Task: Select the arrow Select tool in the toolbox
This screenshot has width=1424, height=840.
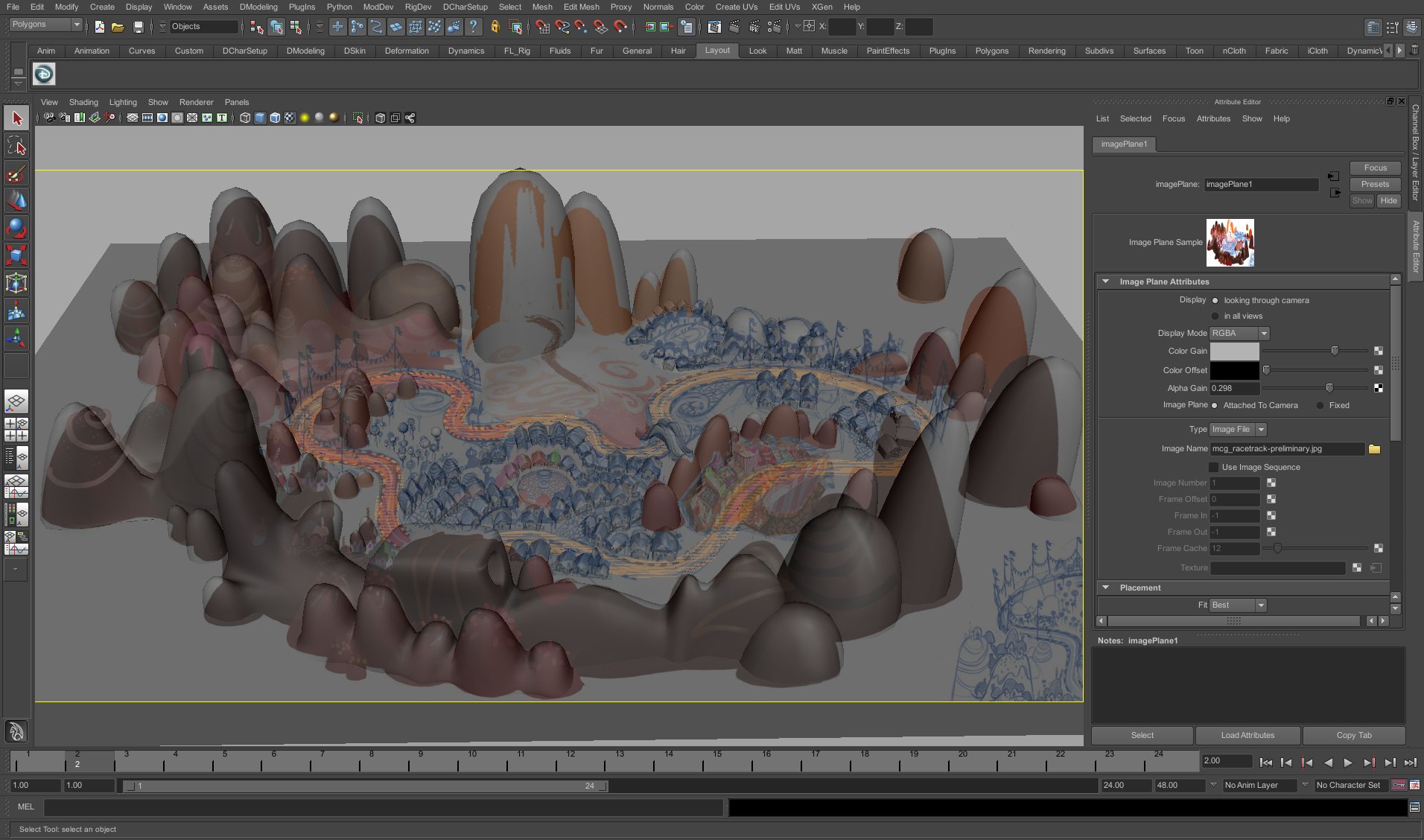Action: click(16, 118)
